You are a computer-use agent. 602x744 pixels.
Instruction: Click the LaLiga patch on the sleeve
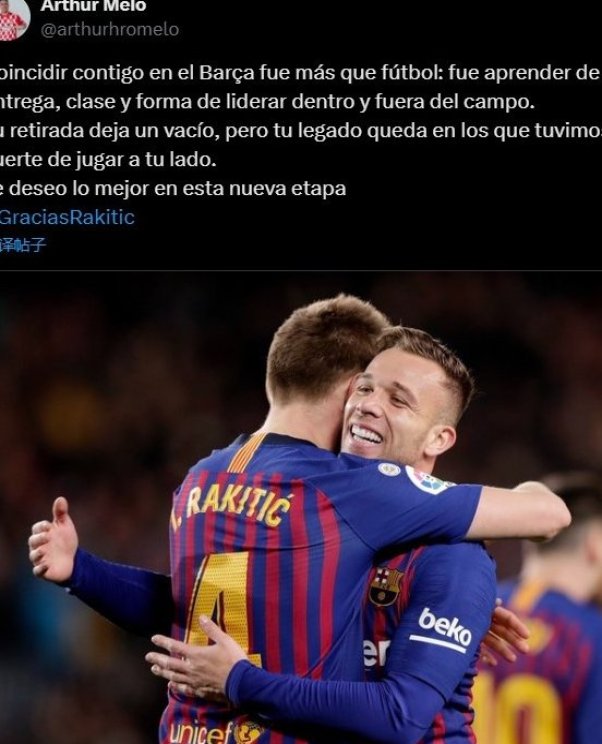tap(428, 480)
